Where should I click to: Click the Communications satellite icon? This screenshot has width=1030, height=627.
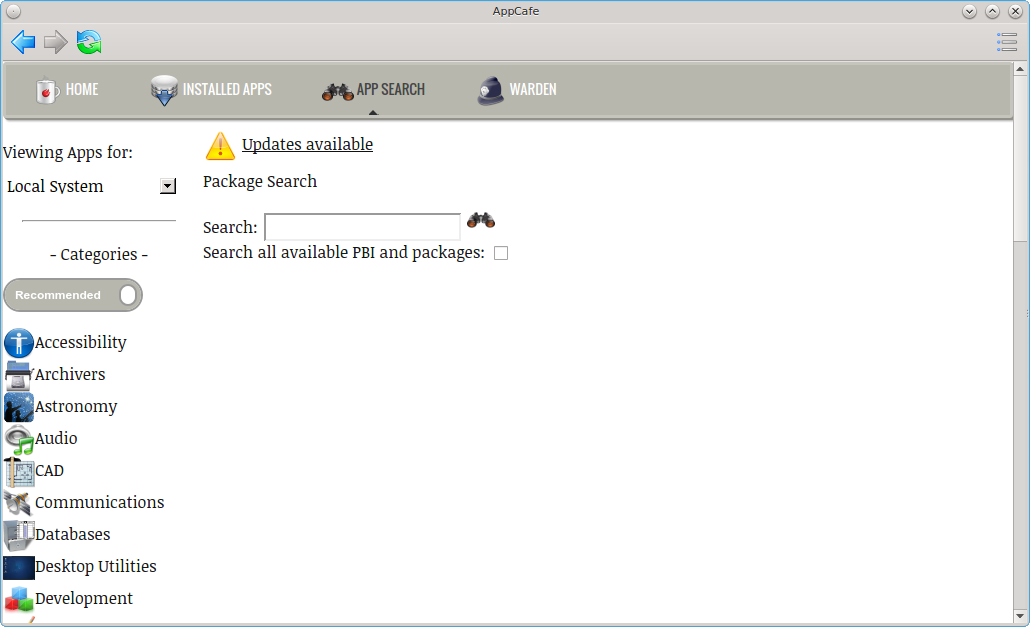(x=18, y=503)
